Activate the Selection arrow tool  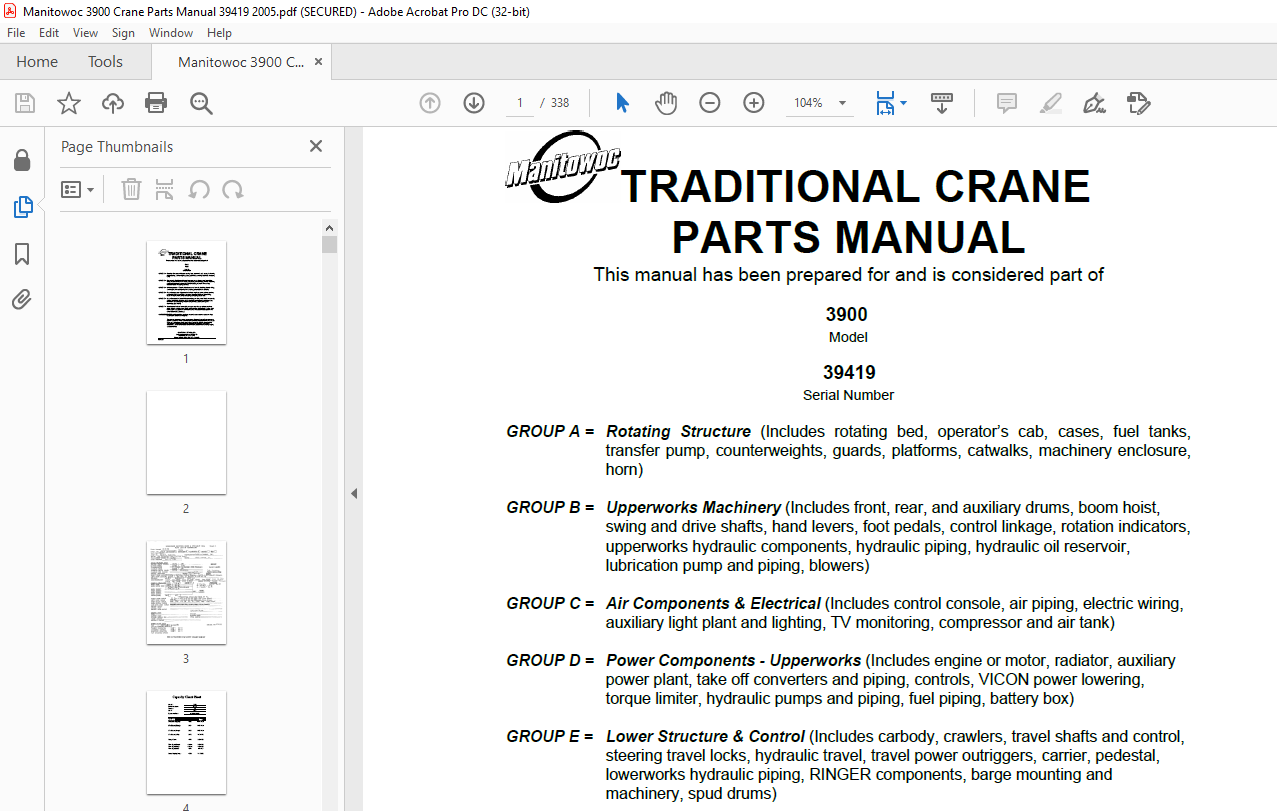622,103
